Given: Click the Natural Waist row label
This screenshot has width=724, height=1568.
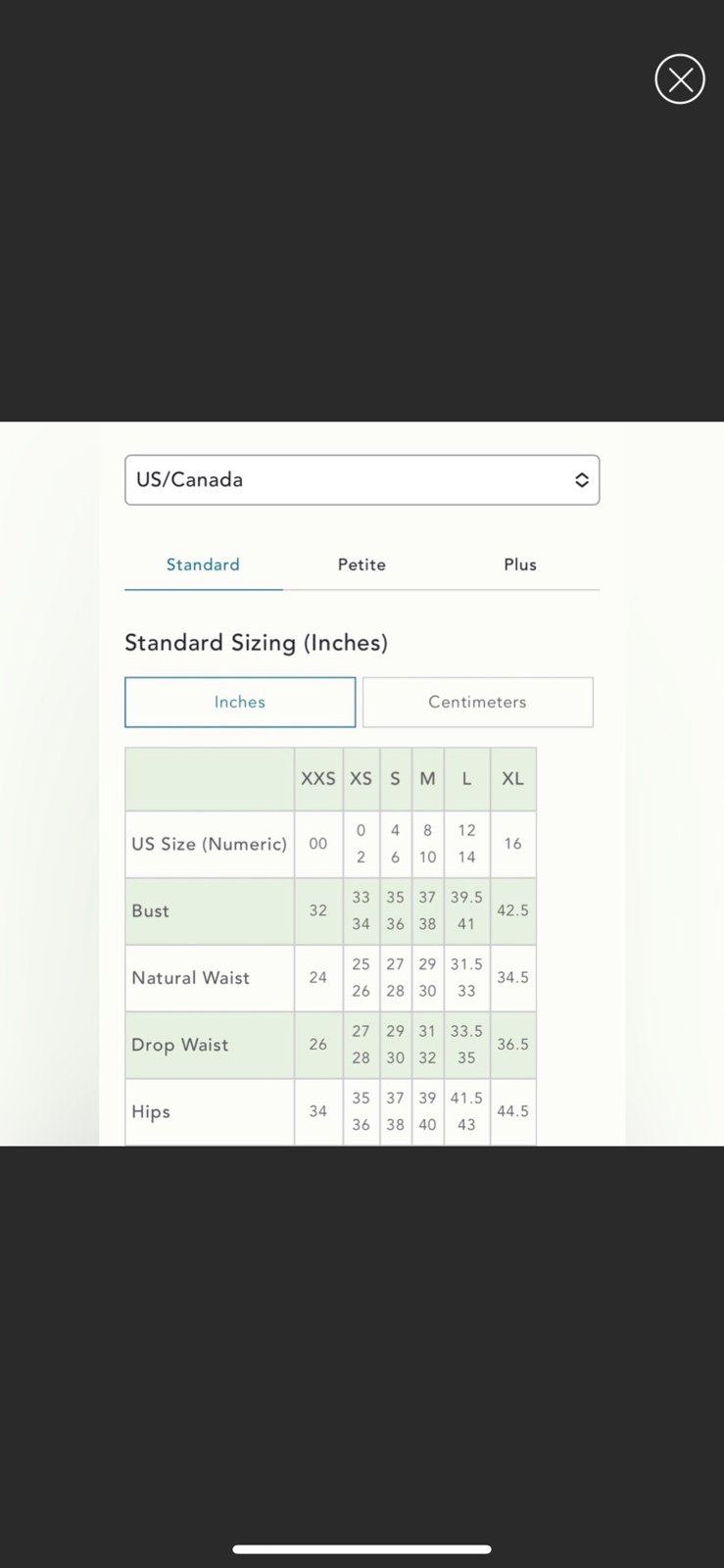Looking at the screenshot, I should [191, 978].
